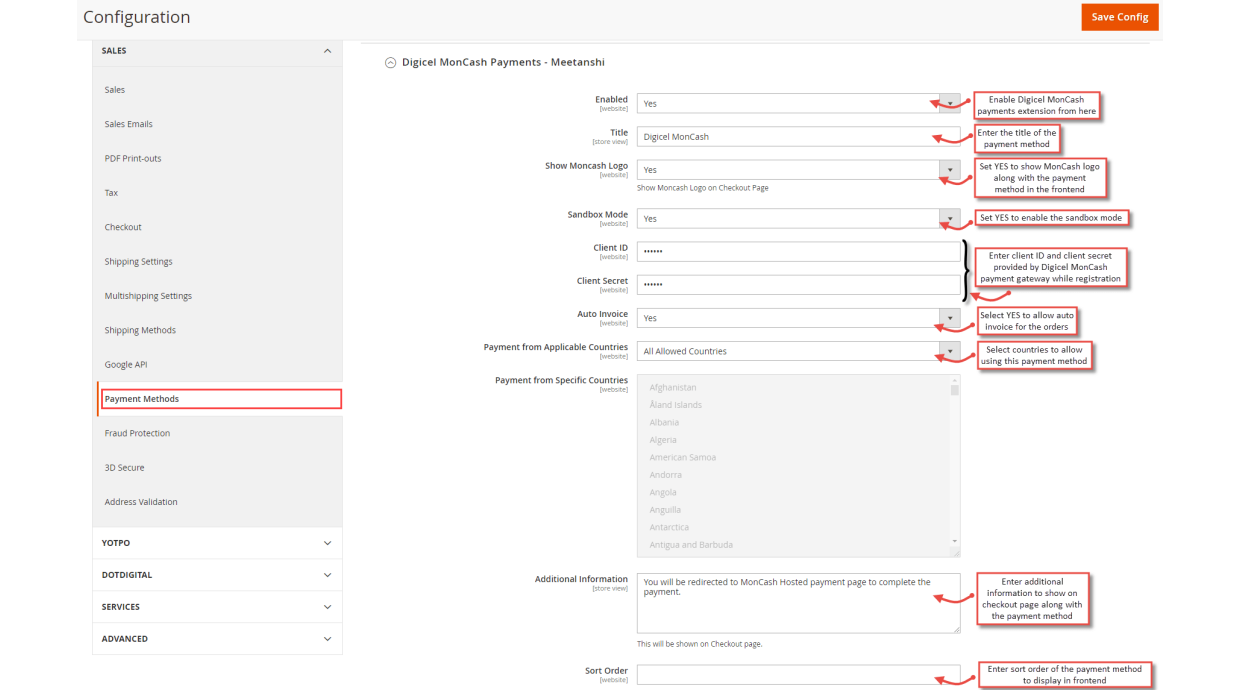Collapse Digicel MonCash Payments group icon
This screenshot has height=690, width=1239.
tap(391, 62)
